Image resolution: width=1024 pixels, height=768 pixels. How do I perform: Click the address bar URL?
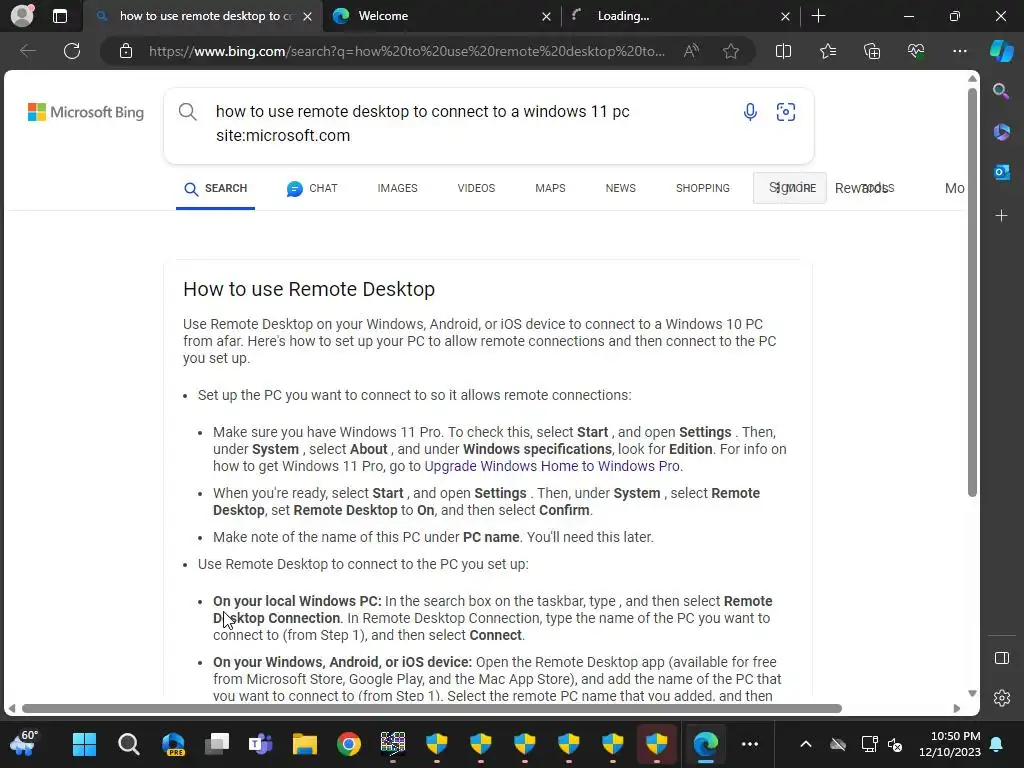[x=407, y=51]
